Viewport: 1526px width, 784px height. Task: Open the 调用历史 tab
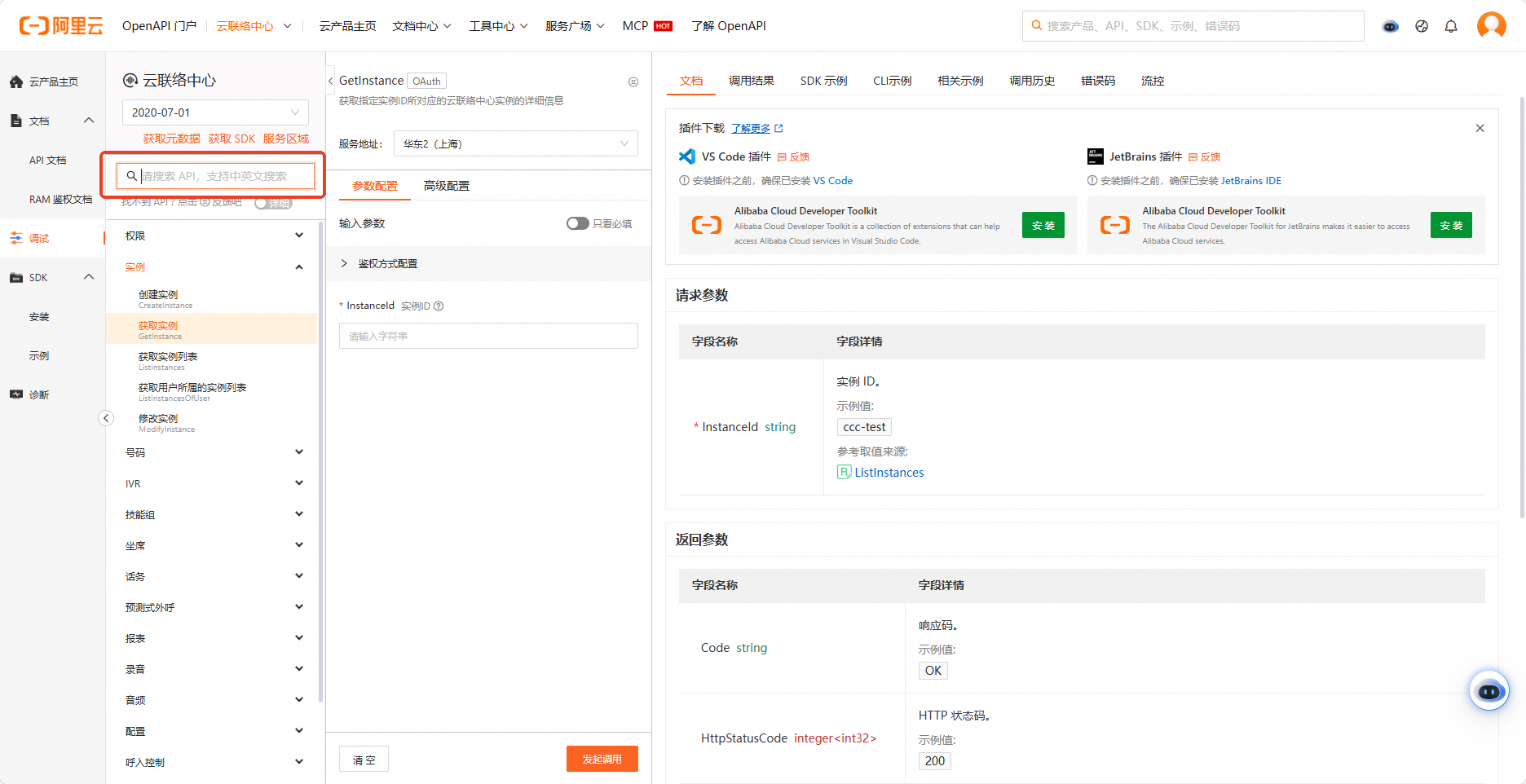coord(1032,81)
